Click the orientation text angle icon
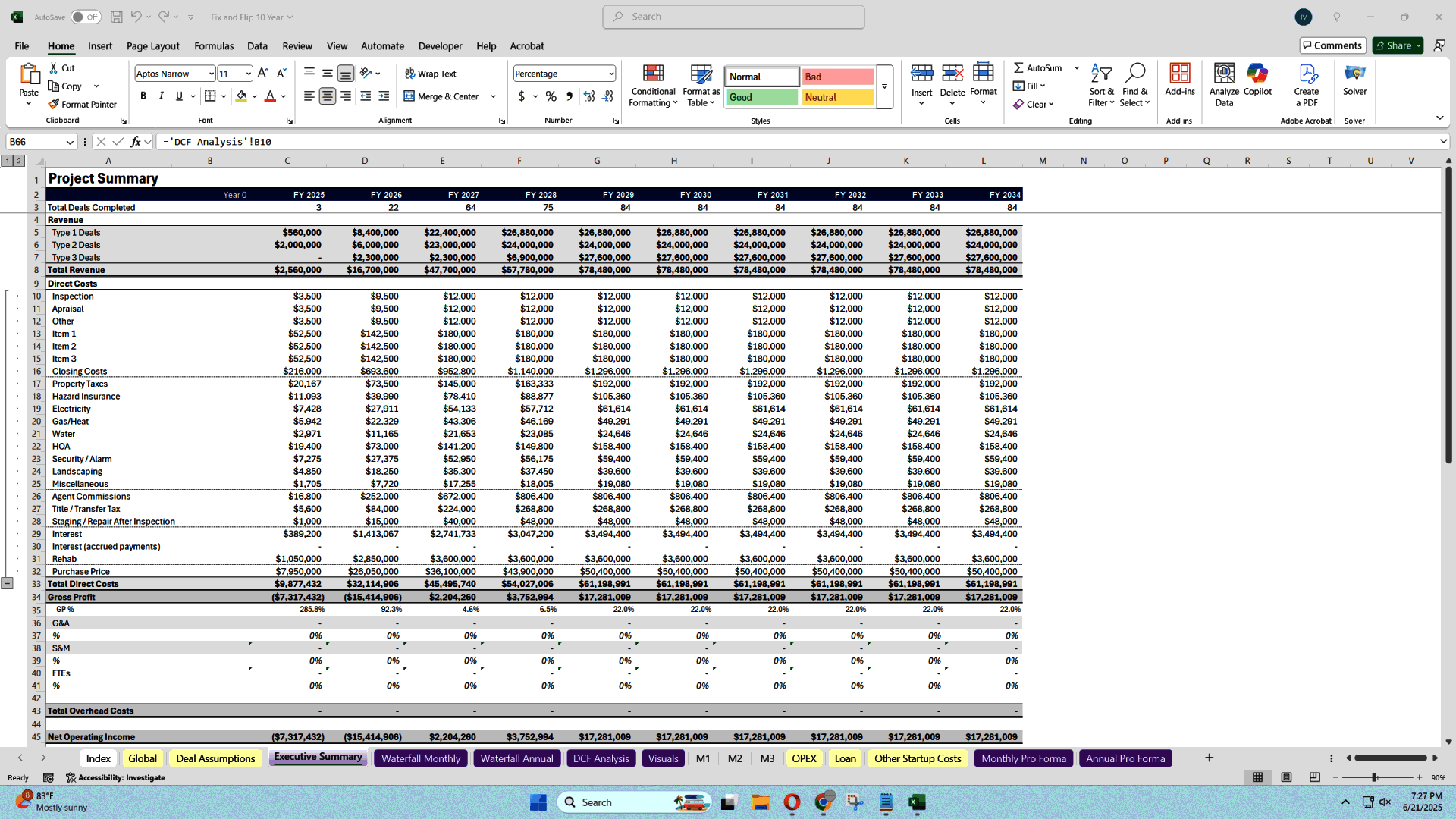The width and height of the screenshot is (1456, 819). click(x=366, y=74)
